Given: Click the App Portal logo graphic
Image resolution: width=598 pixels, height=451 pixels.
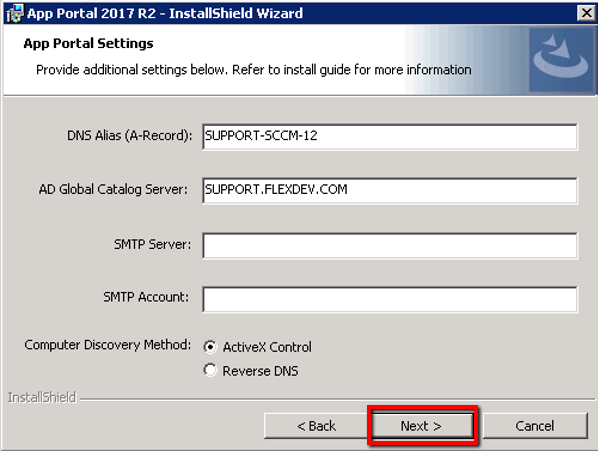Looking at the screenshot, I should click(561, 59).
